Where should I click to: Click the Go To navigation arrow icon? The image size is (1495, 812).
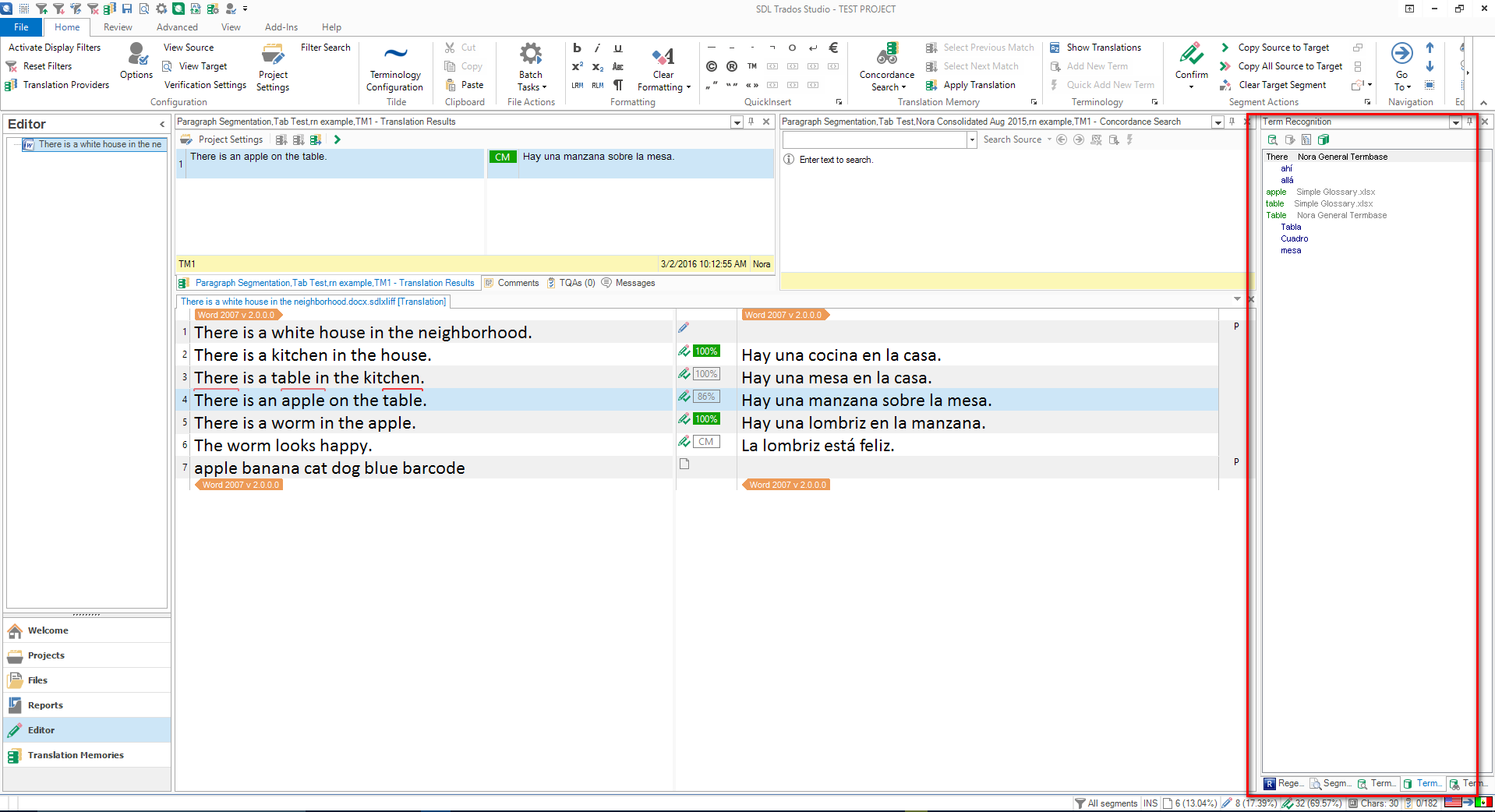1401,53
